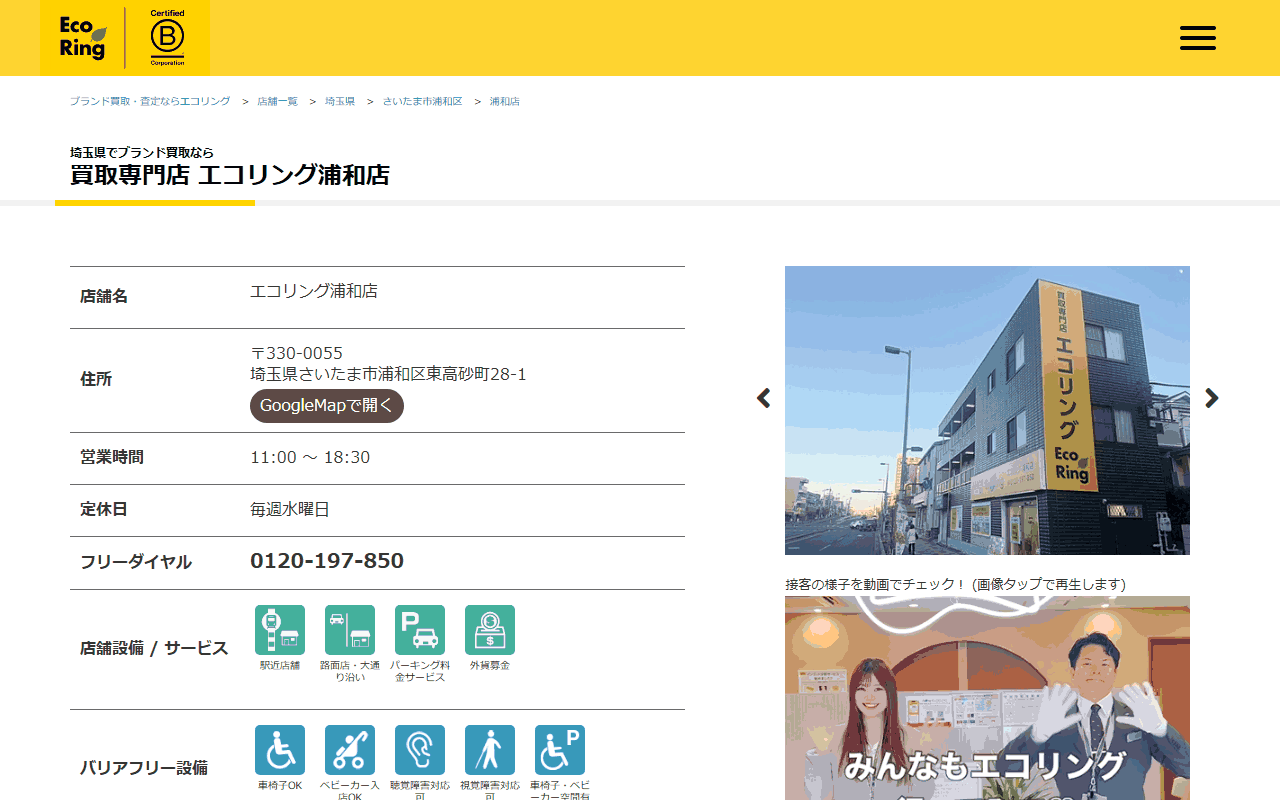Click the パーキング料金サービス icon

coord(420,630)
